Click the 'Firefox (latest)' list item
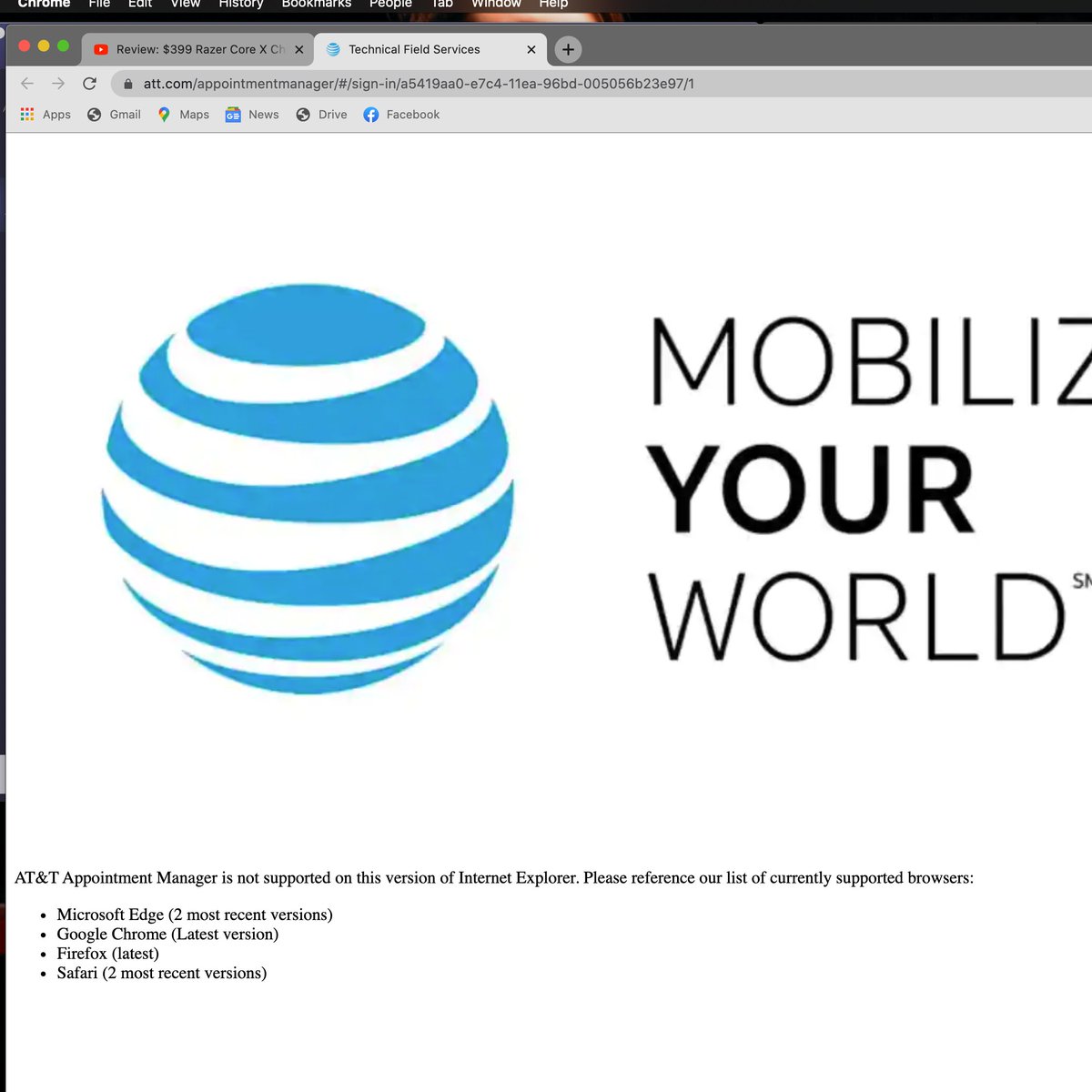Screen dimensions: 1092x1092 point(107,954)
